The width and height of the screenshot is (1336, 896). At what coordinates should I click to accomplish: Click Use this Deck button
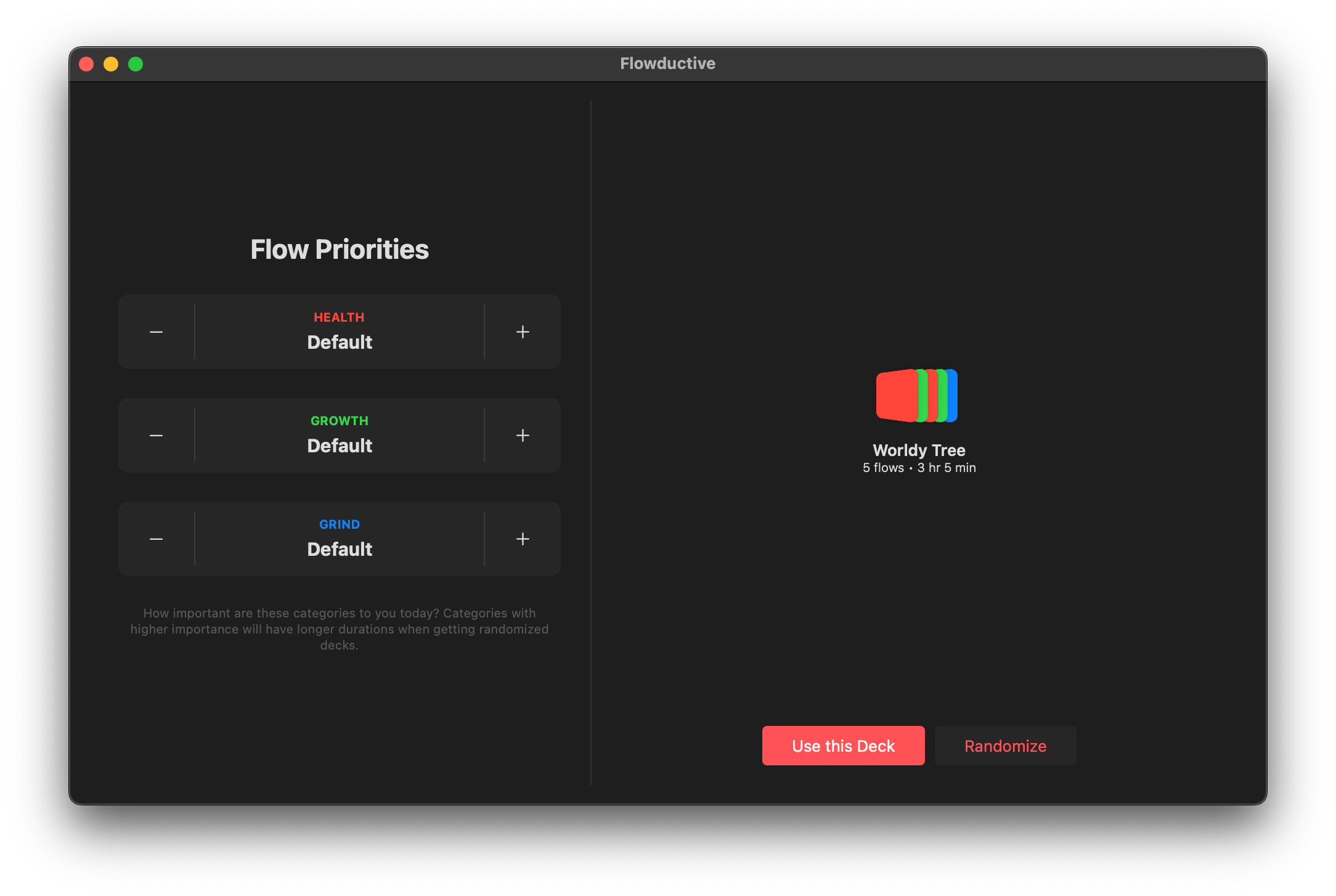pos(843,746)
